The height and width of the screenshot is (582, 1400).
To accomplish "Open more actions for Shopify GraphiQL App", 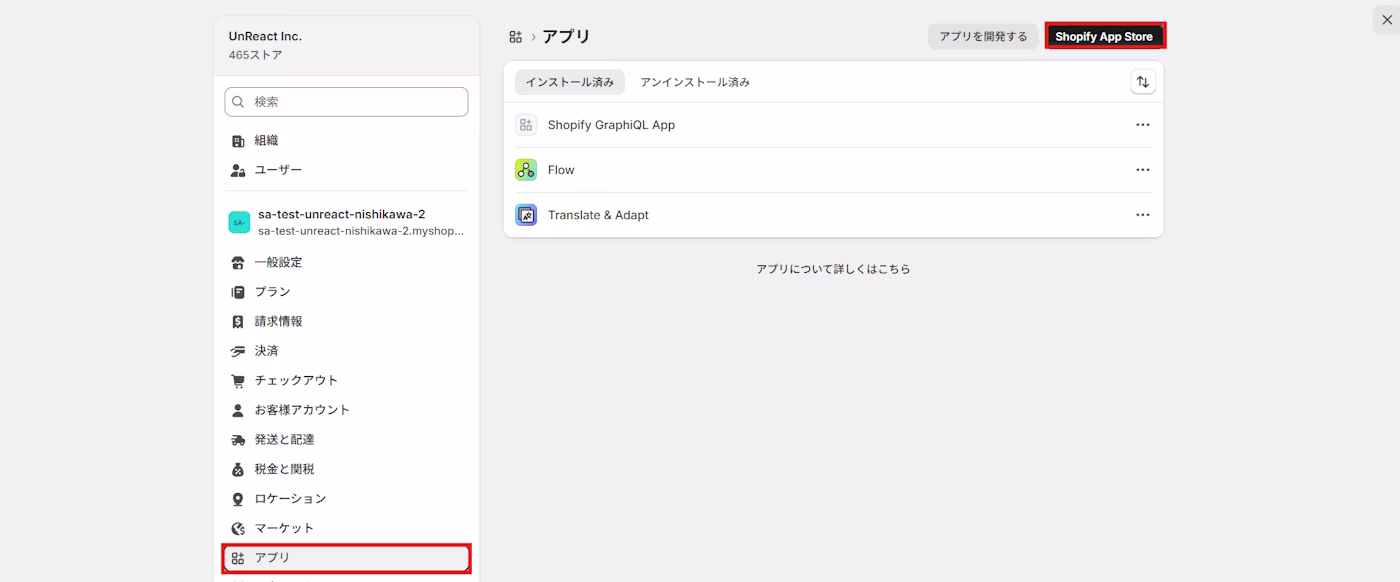I will coord(1143,125).
